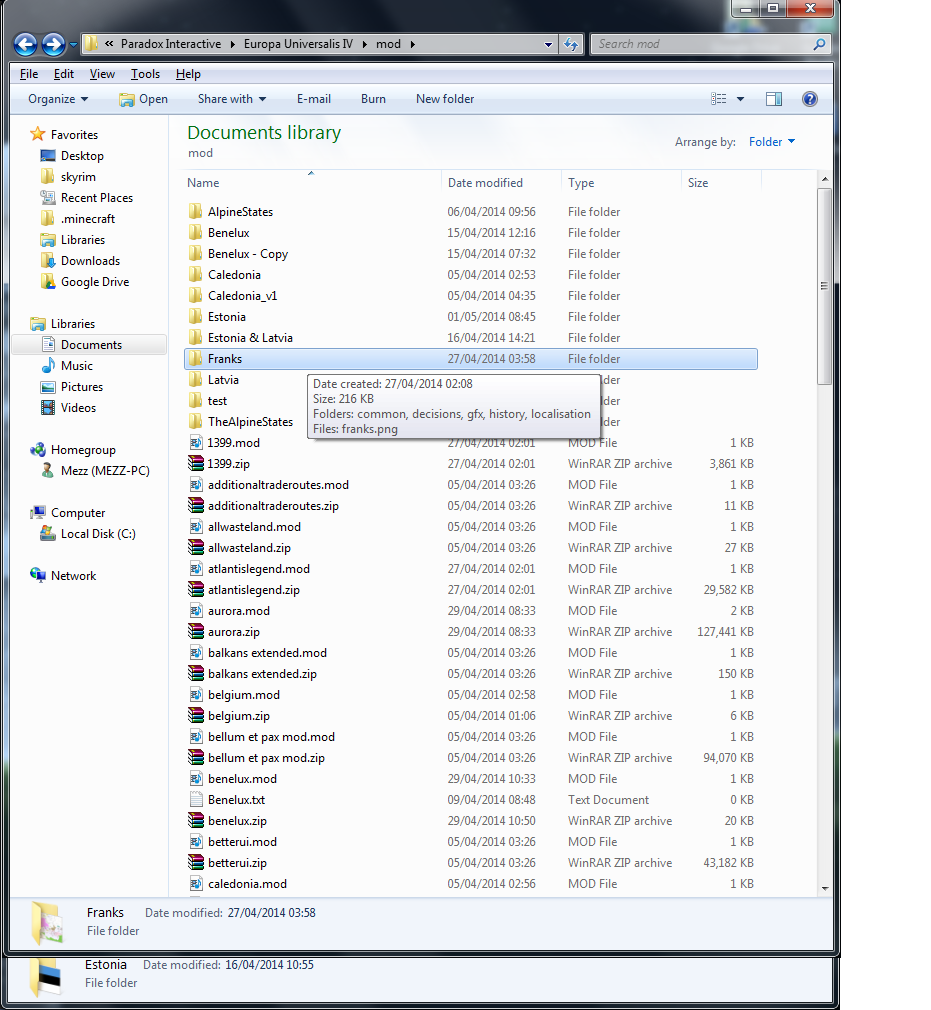The image size is (931, 1010).
Task: Select Documents library in sidebar
Action: (91, 345)
